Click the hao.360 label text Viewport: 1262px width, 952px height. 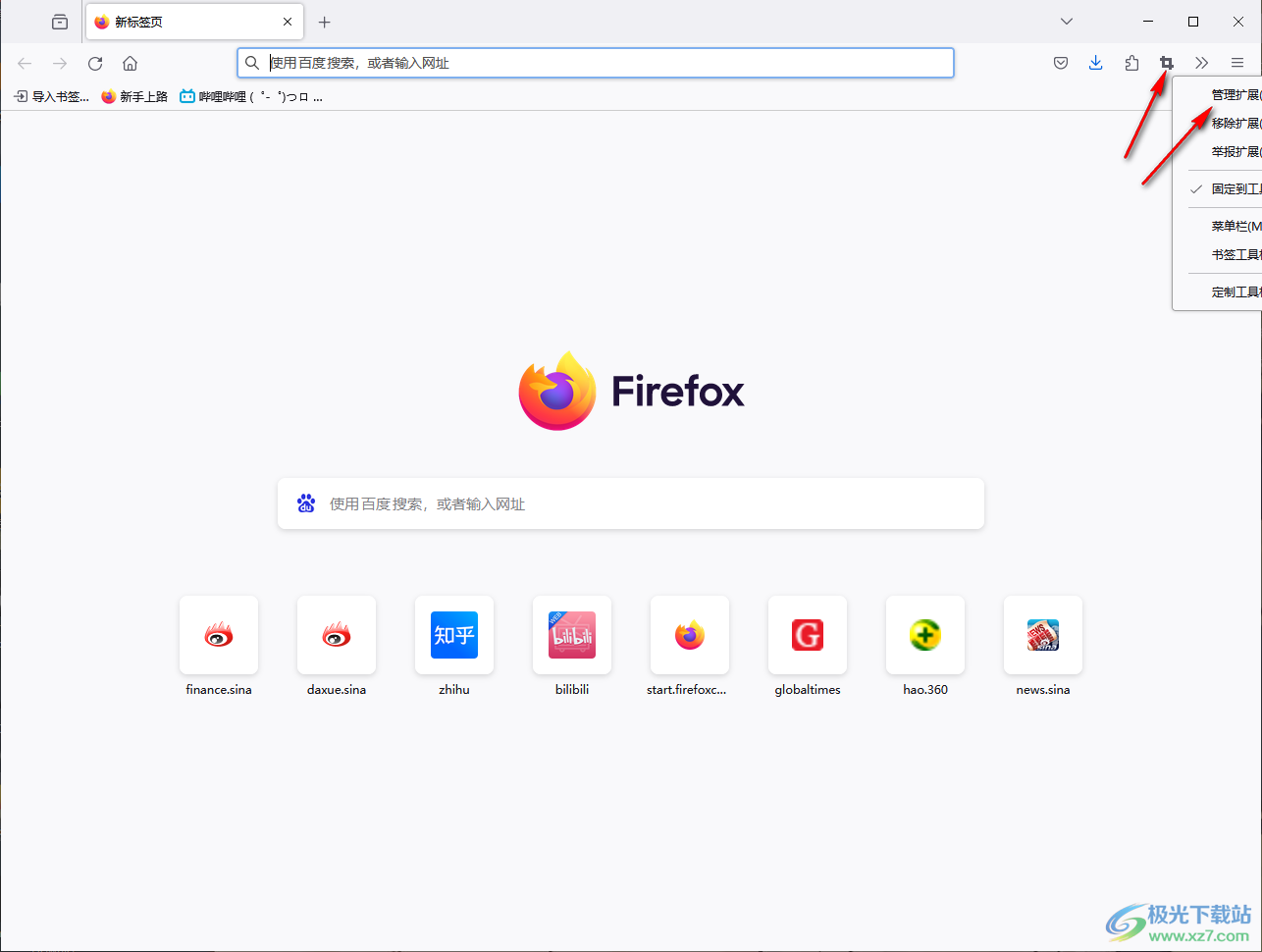(x=925, y=690)
